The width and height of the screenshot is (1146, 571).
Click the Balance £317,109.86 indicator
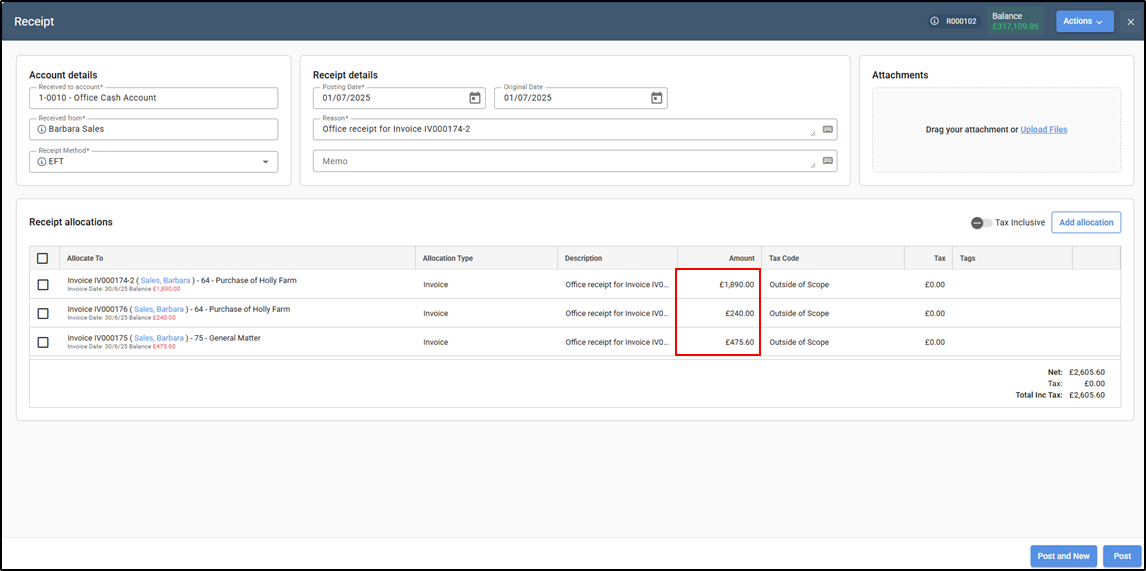[1015, 21]
